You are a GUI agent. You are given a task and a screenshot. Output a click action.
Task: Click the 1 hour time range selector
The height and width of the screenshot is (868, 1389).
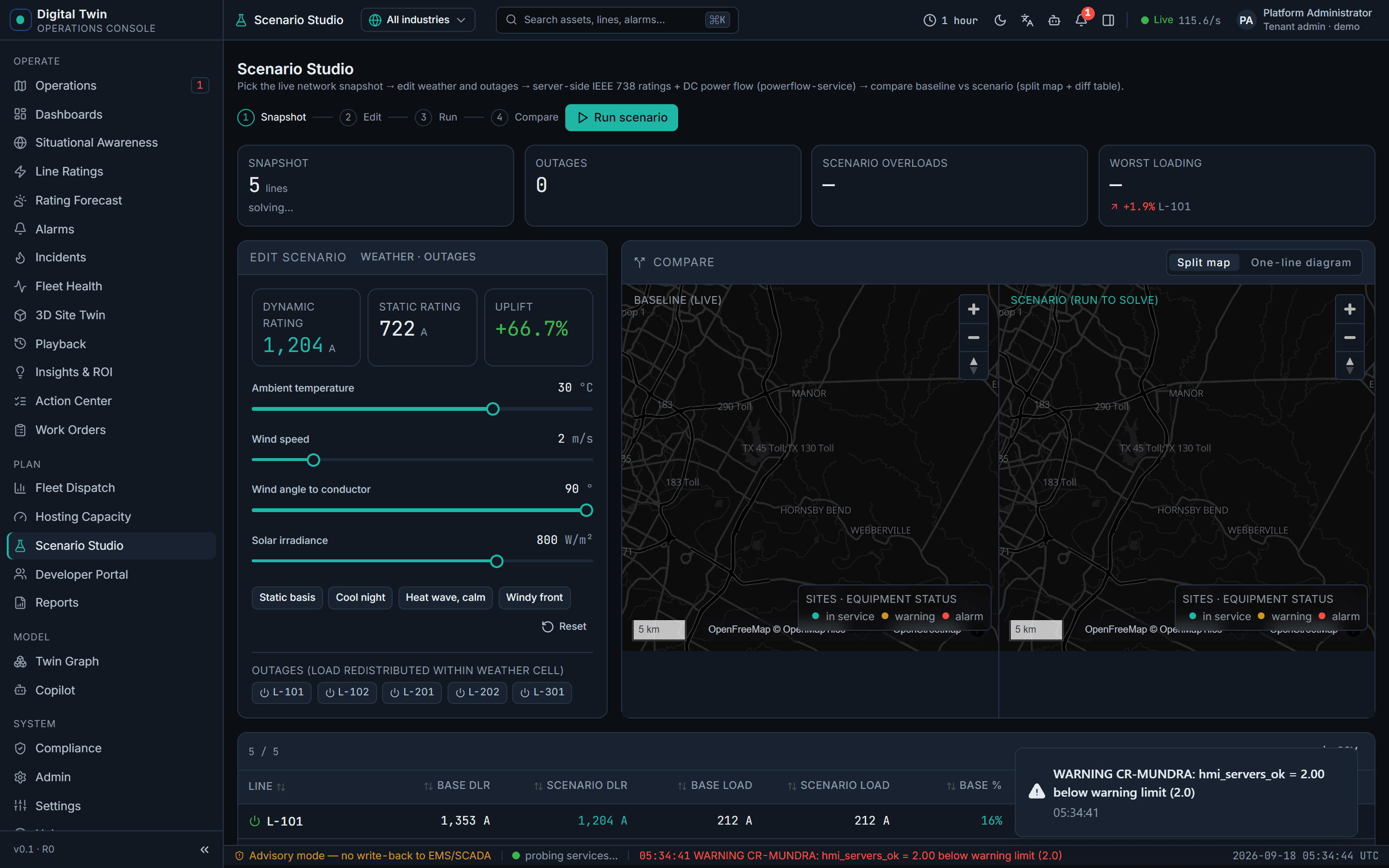coord(951,20)
